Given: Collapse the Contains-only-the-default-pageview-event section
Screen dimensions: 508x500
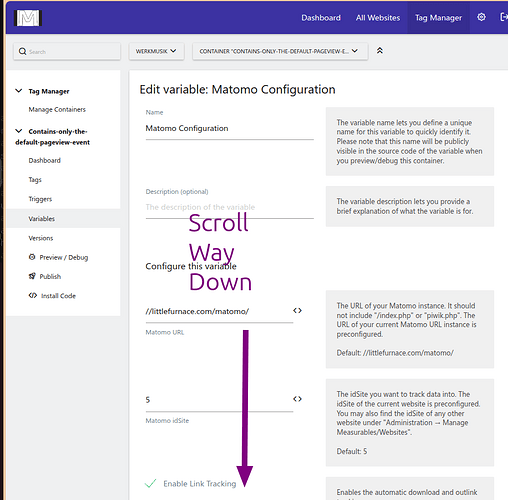Looking at the screenshot, I should point(19,131).
